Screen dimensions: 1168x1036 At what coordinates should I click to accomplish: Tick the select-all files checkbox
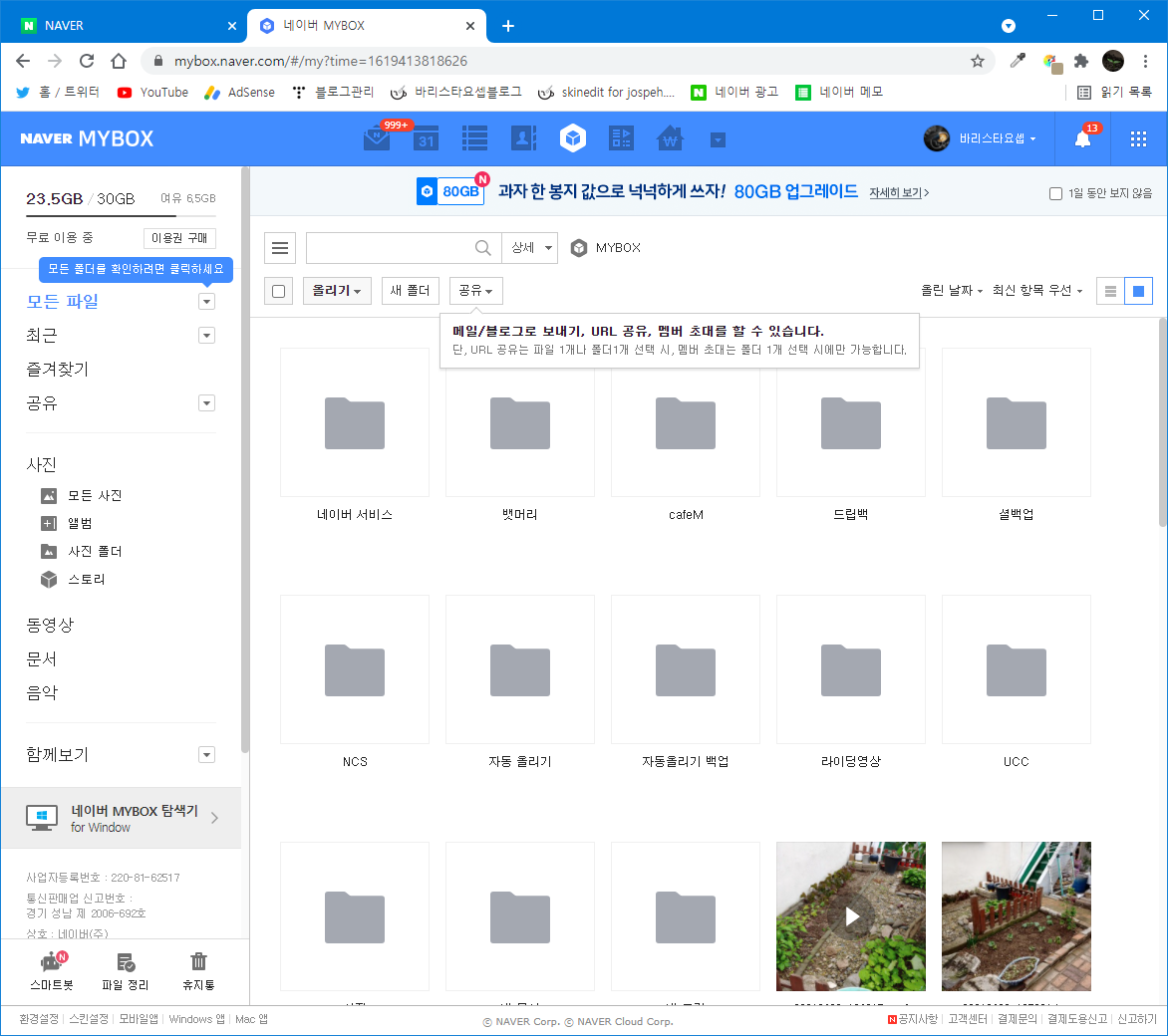tap(279, 291)
